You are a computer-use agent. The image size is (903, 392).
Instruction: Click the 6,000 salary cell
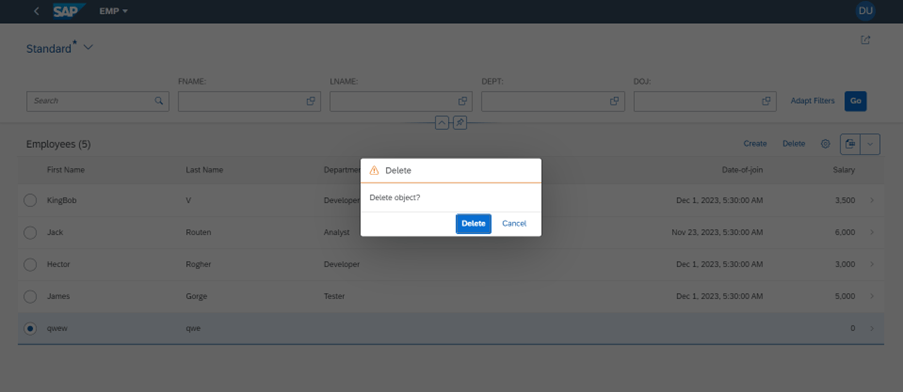coord(845,233)
